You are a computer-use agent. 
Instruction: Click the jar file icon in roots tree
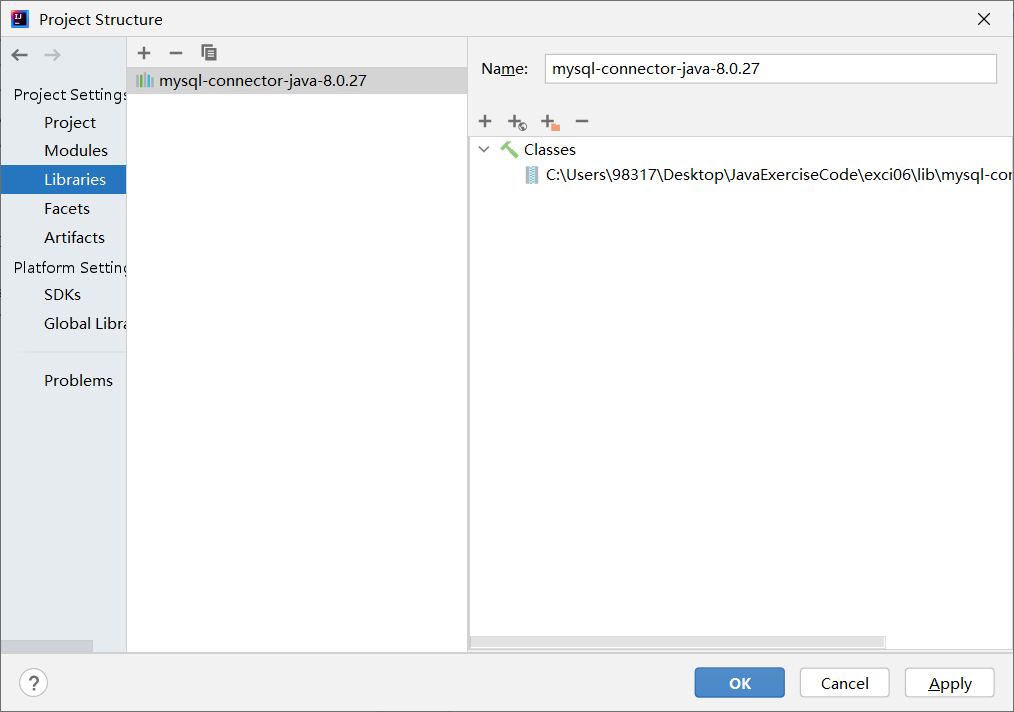(x=532, y=175)
